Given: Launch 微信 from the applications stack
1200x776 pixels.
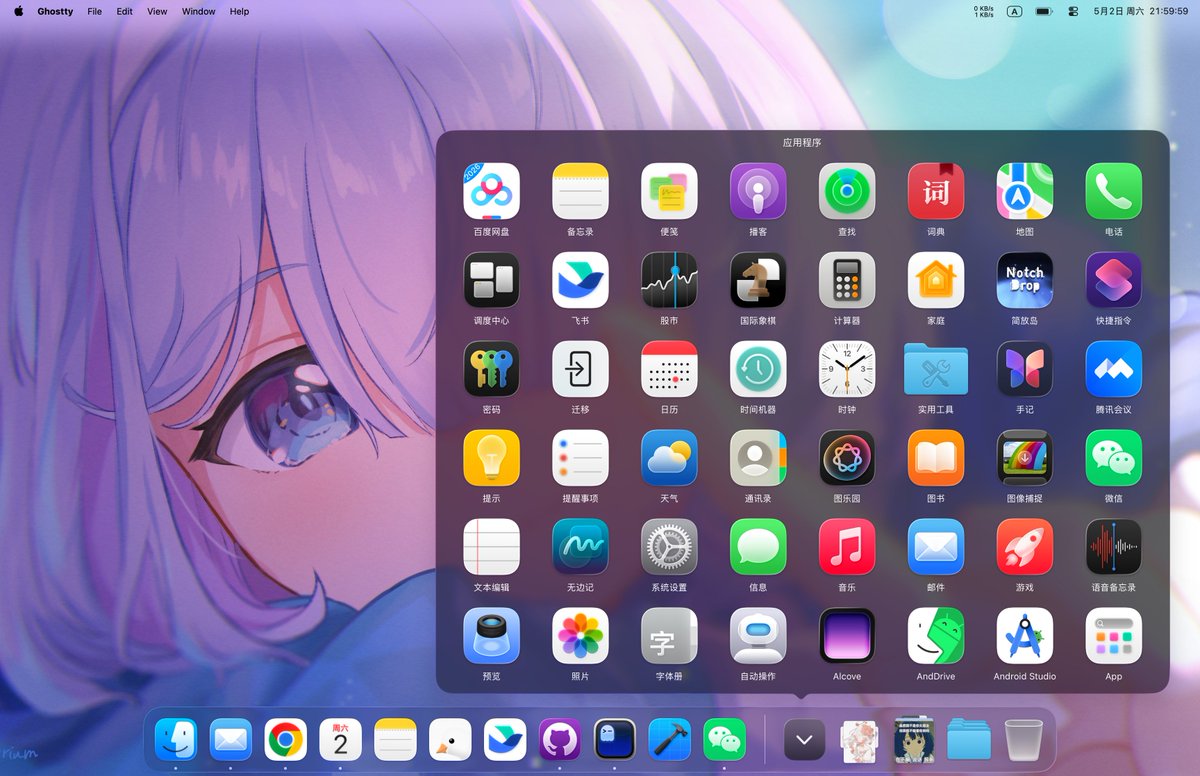Looking at the screenshot, I should point(1114,458).
